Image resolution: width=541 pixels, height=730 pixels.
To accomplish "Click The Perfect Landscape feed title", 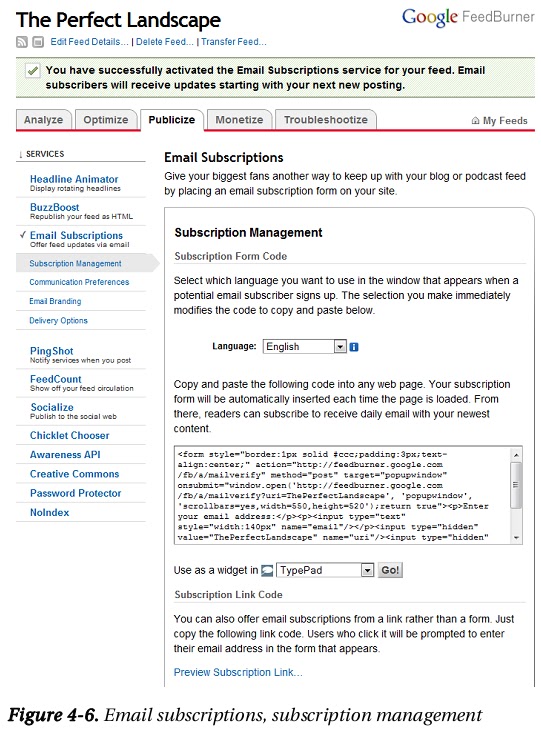I will click(x=118, y=20).
